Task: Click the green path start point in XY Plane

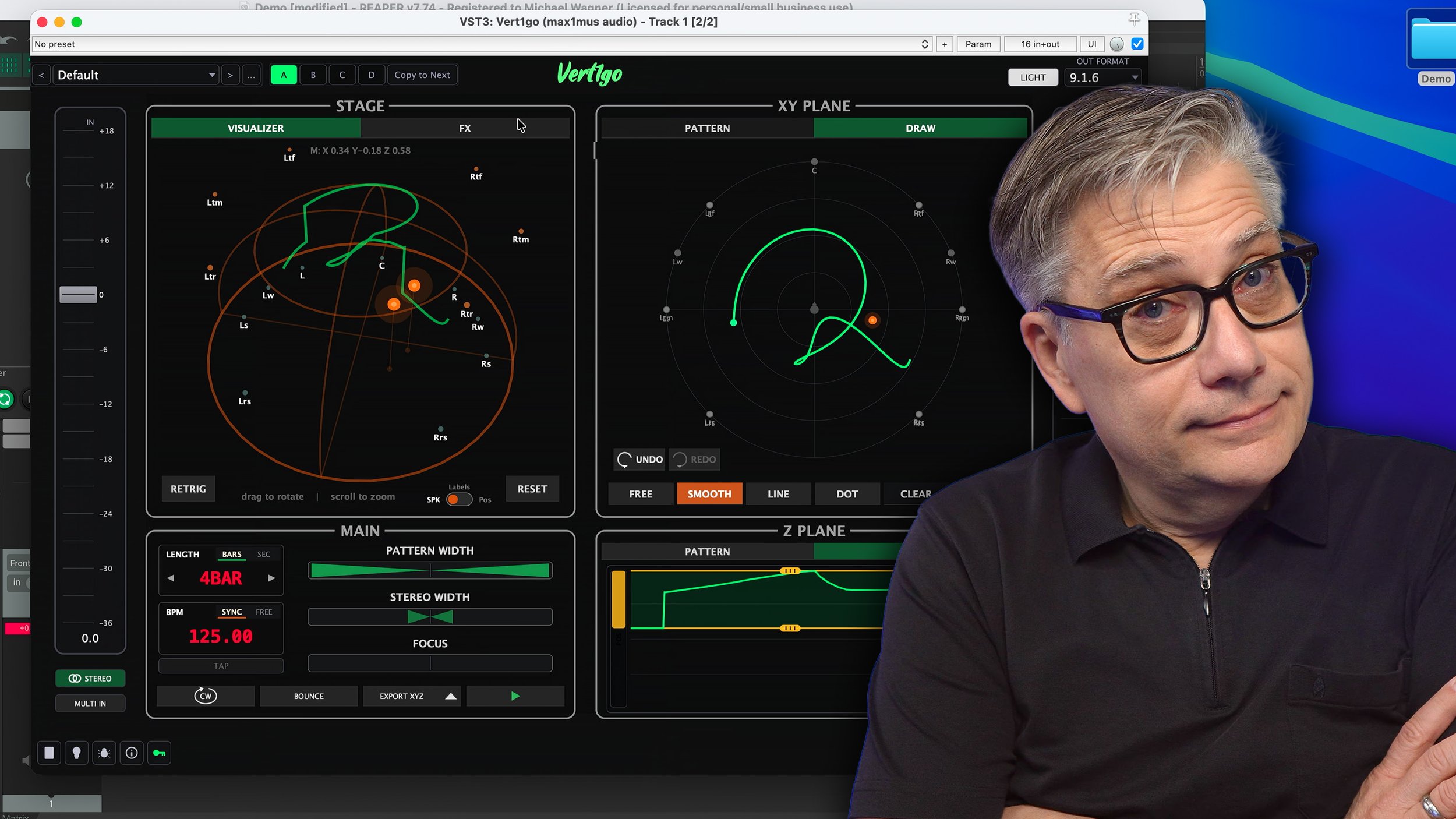Action: click(x=733, y=322)
